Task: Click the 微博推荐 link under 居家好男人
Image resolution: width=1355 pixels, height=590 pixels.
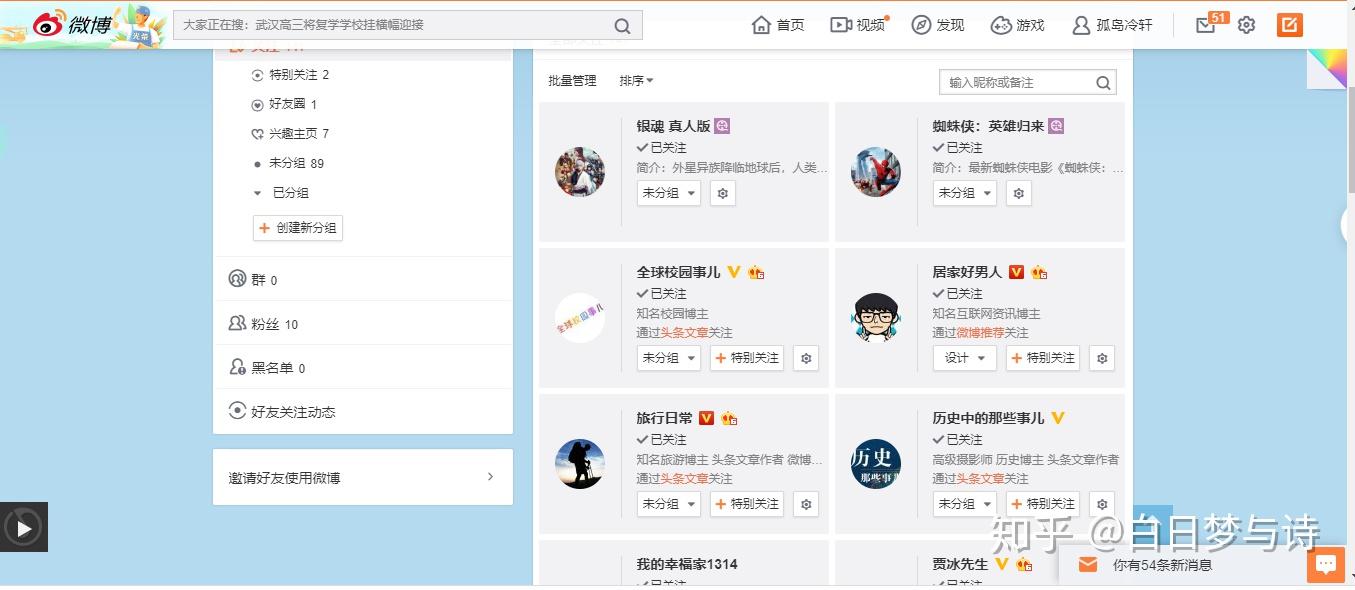Action: [x=980, y=333]
